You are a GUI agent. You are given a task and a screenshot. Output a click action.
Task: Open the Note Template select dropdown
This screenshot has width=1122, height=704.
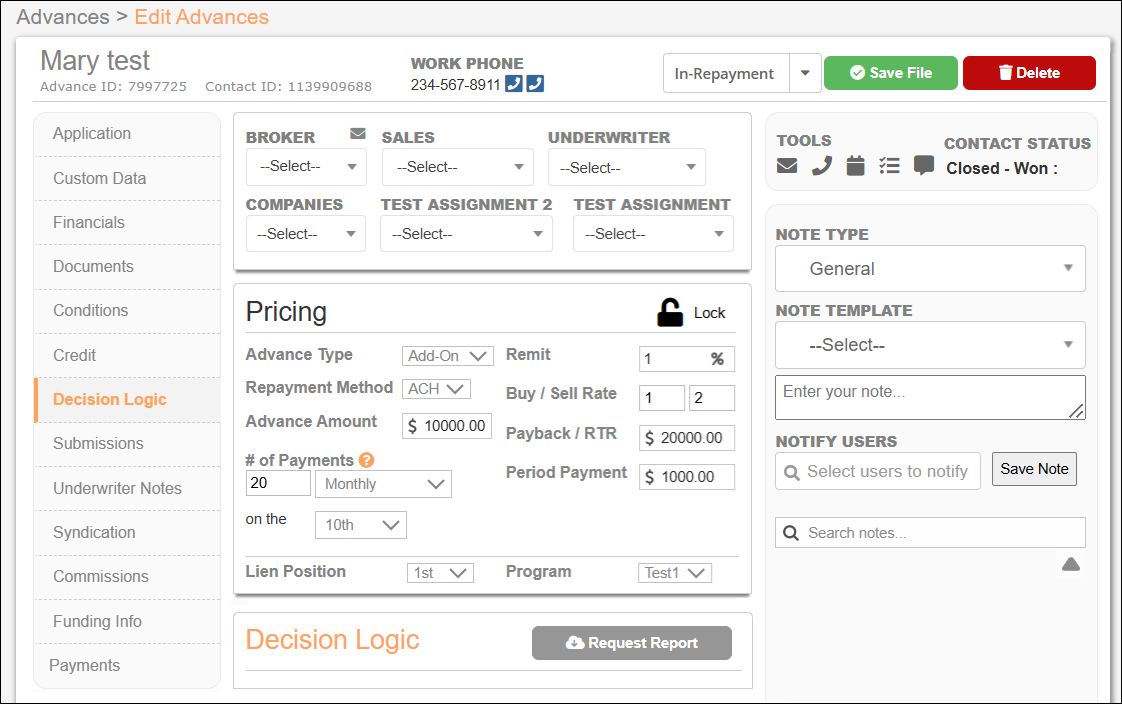[930, 345]
